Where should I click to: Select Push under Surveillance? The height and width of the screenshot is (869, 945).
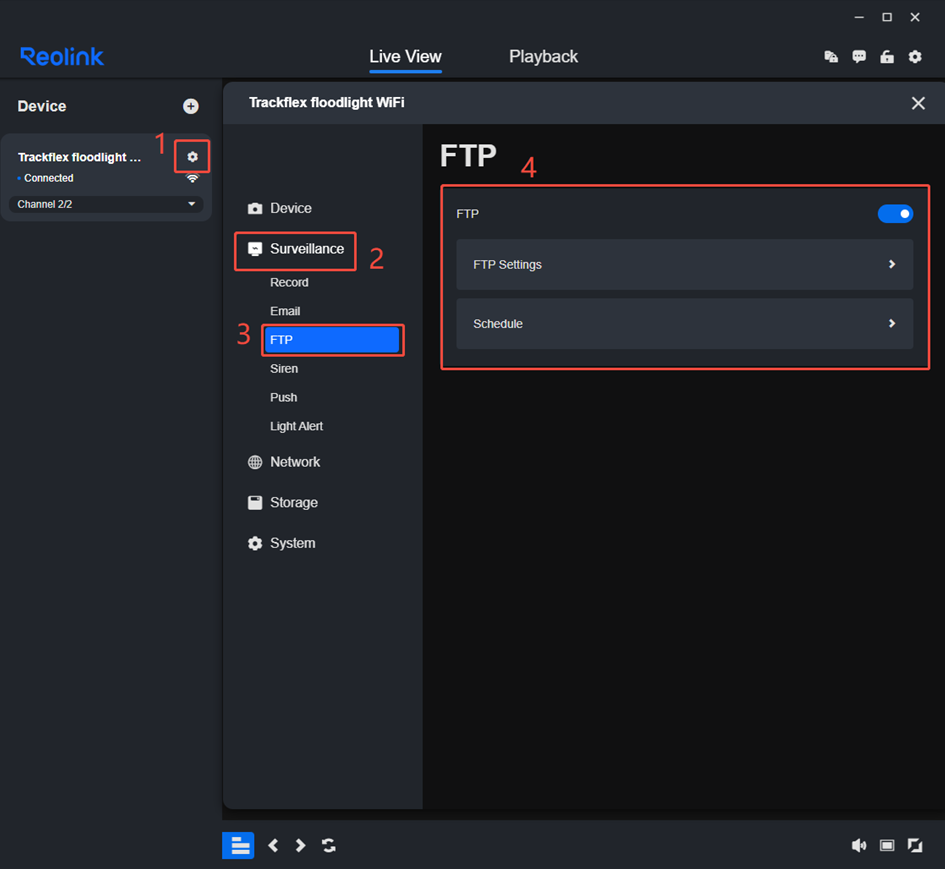283,398
